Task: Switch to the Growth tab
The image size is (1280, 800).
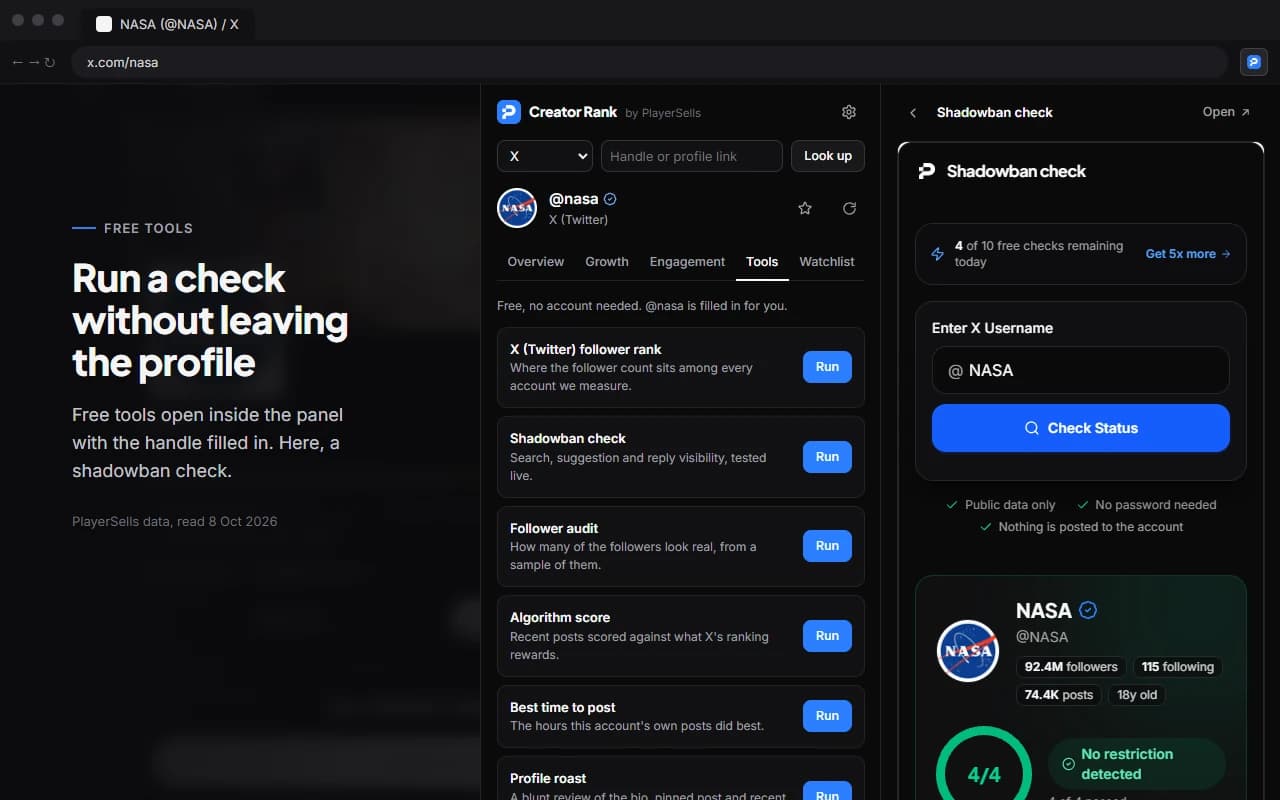Action: 607,261
